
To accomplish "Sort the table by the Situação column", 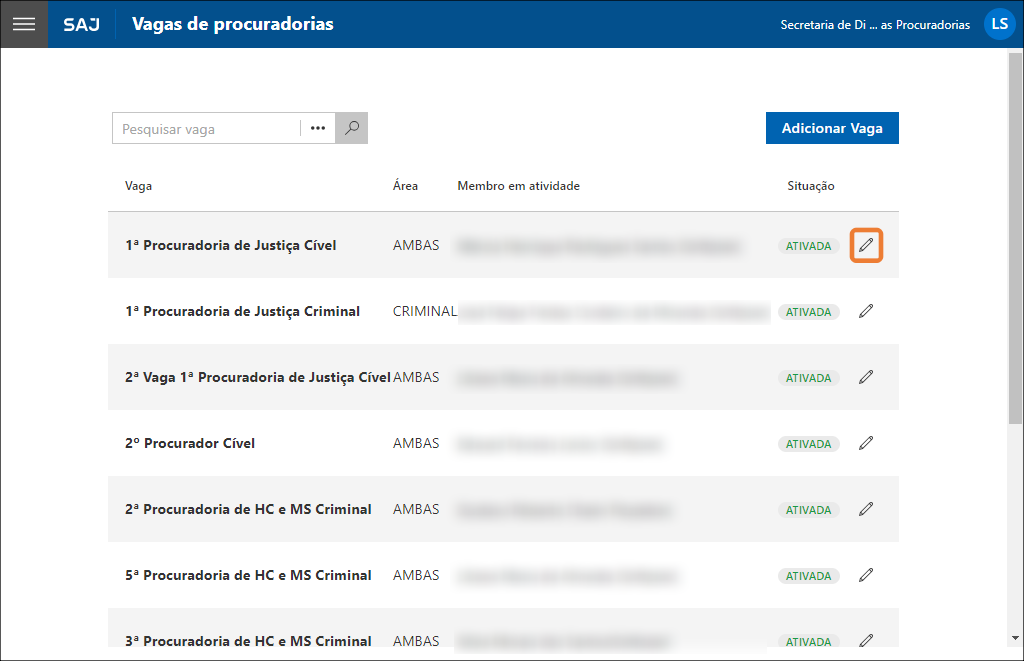I will pos(810,186).
